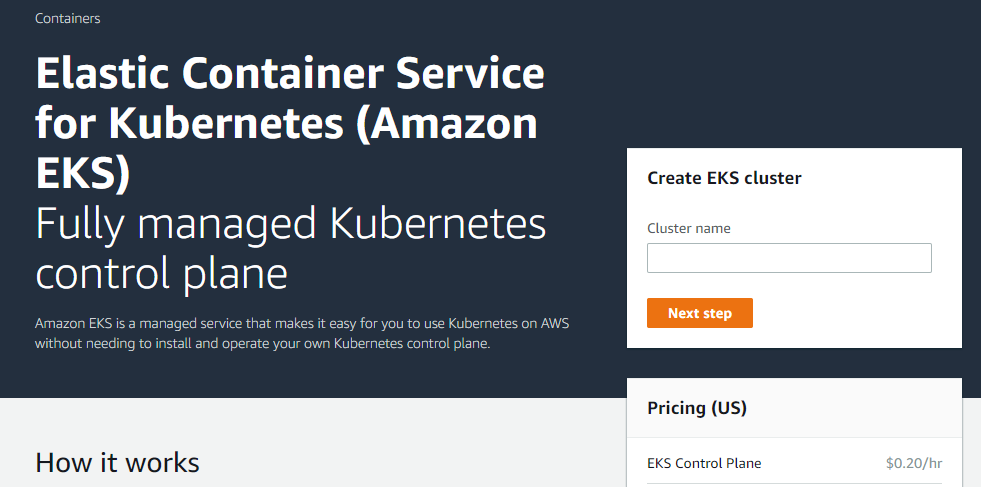Click empty dark banner area above the cluster card
The image size is (981, 487).
coord(800,80)
